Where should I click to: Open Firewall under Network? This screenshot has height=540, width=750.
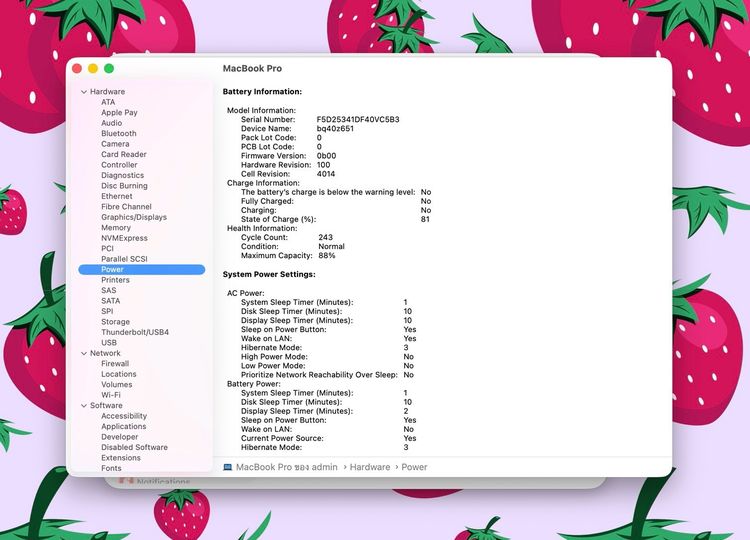pos(115,364)
